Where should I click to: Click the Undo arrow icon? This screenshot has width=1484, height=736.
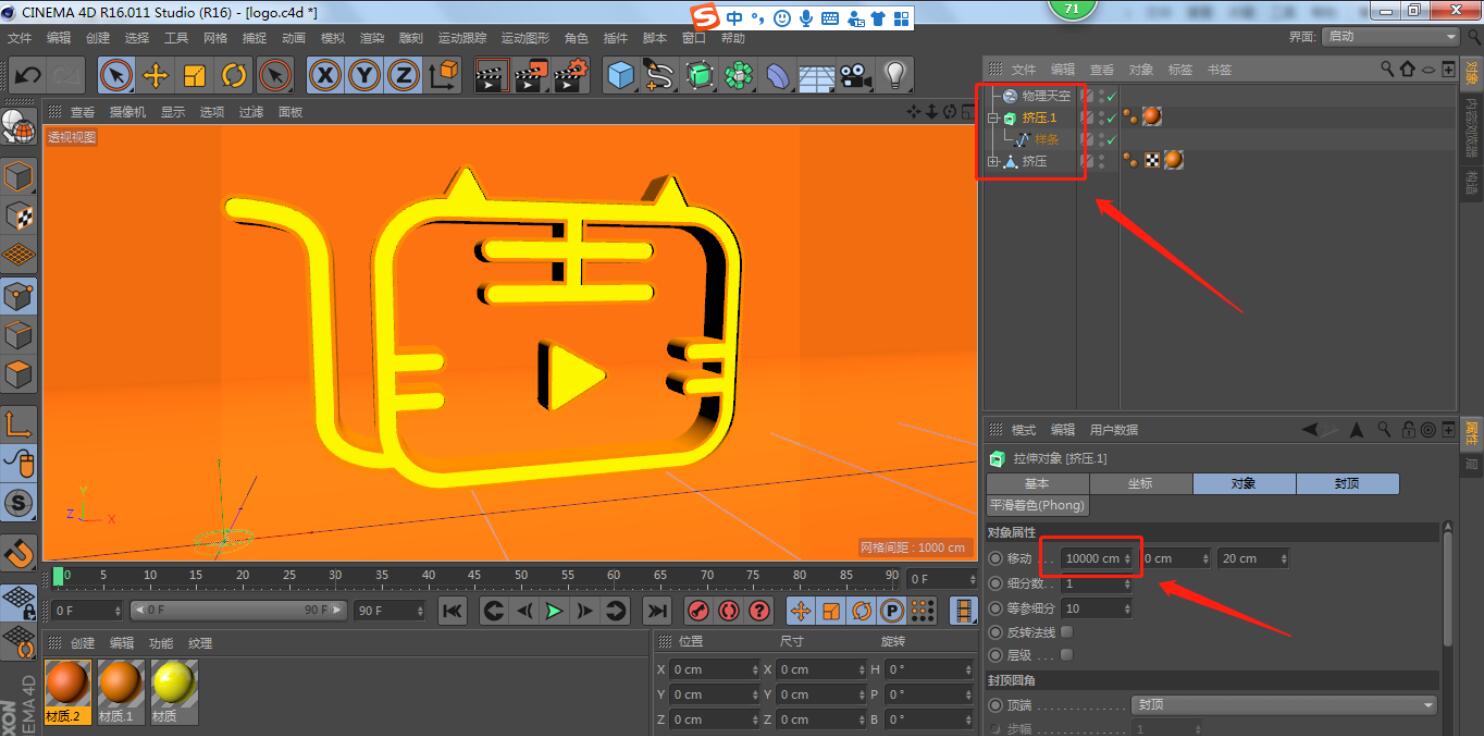click(x=28, y=75)
